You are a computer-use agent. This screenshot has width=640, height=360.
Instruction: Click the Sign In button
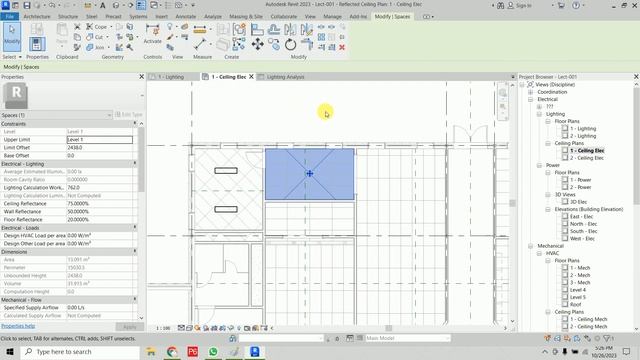click(x=520, y=5)
